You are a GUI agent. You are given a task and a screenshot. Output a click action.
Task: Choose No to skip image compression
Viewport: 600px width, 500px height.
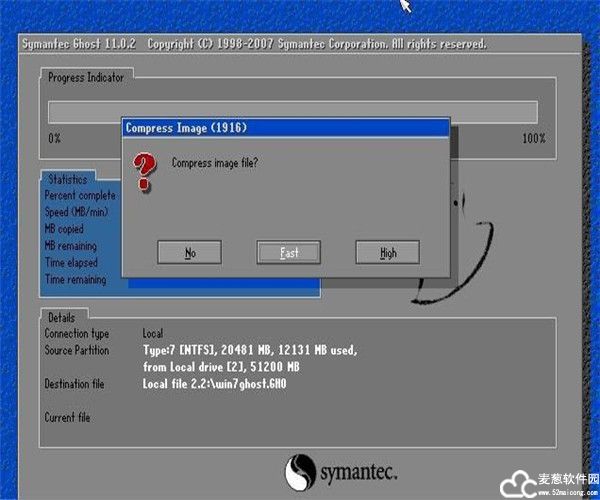click(x=189, y=253)
